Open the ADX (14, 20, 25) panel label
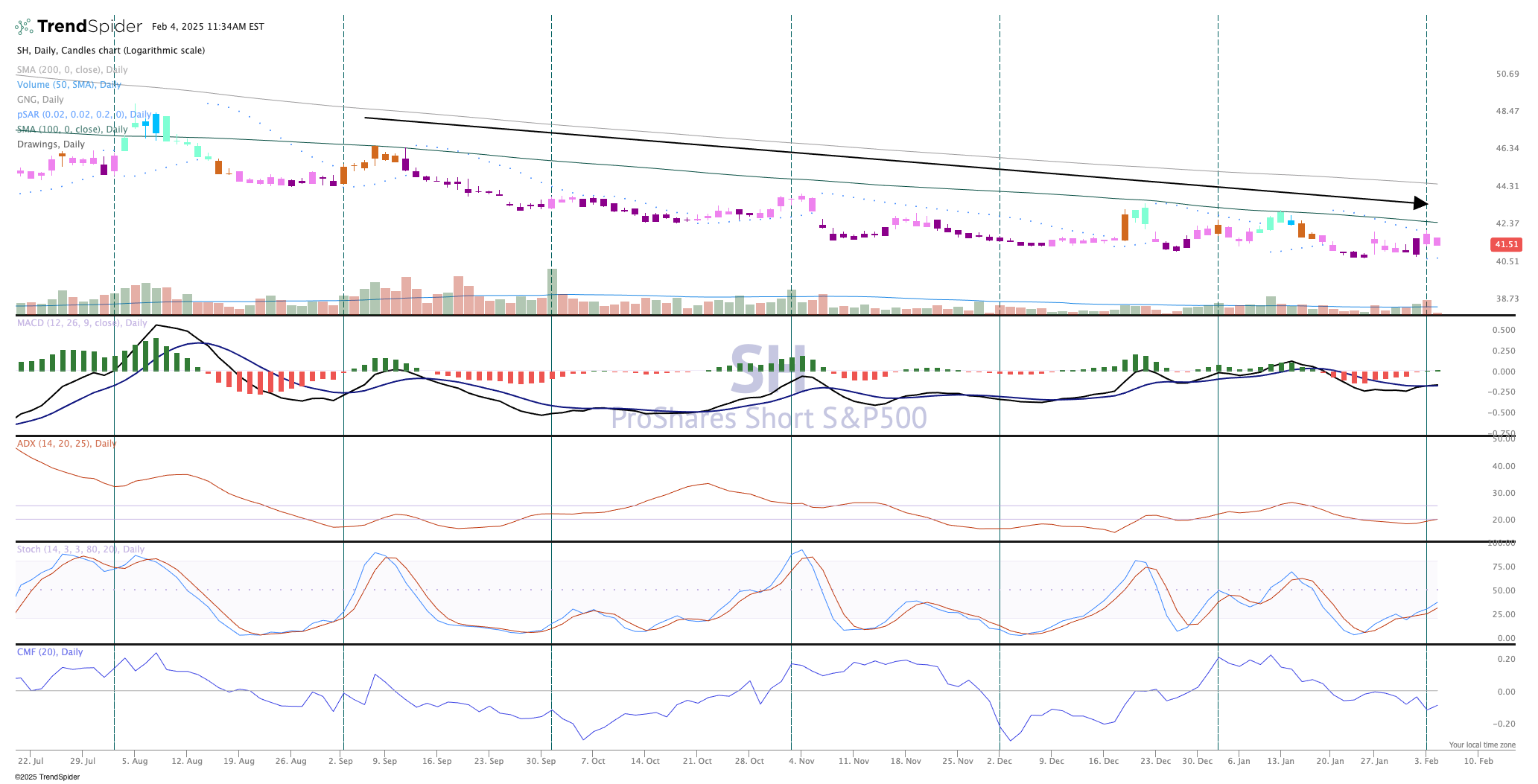 click(x=66, y=444)
